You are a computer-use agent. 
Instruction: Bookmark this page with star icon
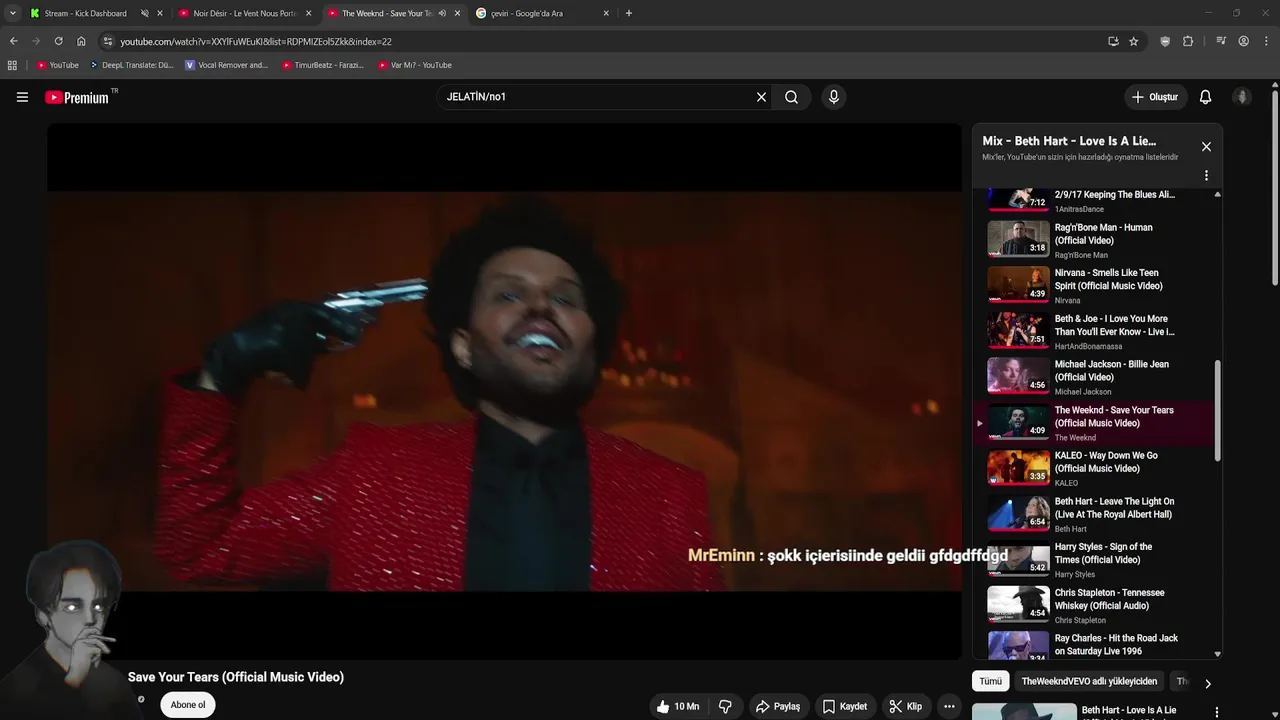tap(1133, 41)
